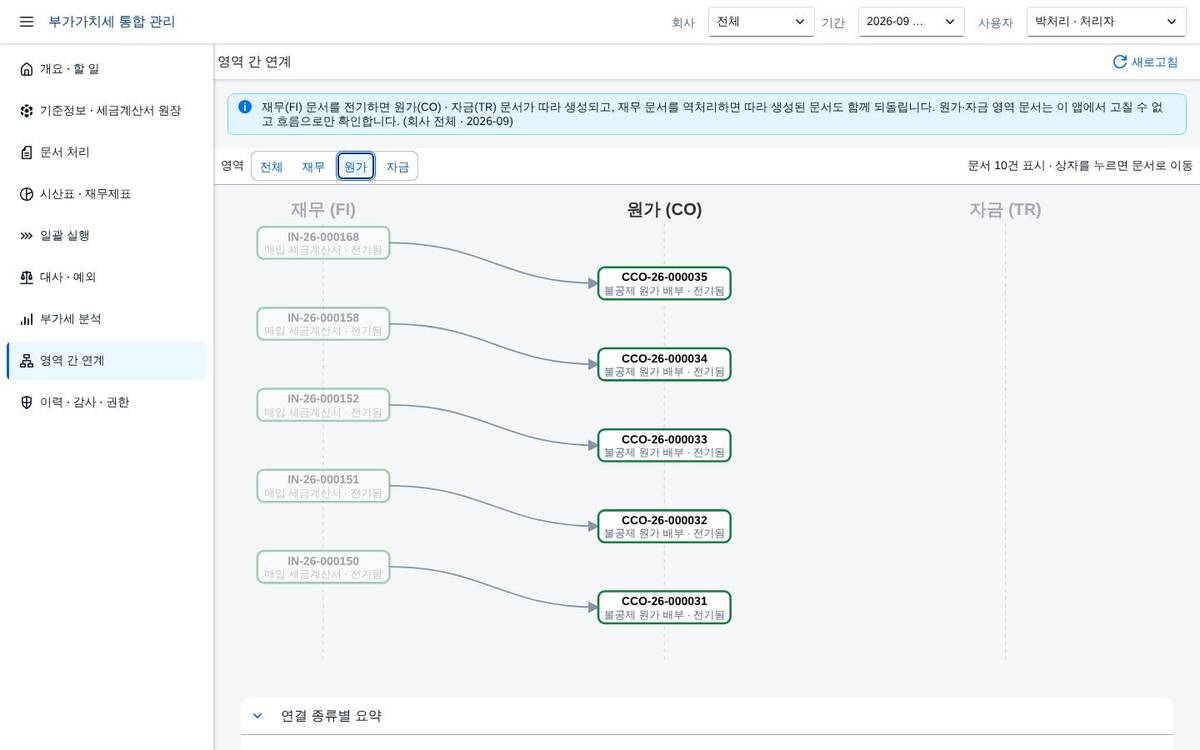Select the 전체 area filter toggle
The height and width of the screenshot is (750, 1200).
[271, 167]
